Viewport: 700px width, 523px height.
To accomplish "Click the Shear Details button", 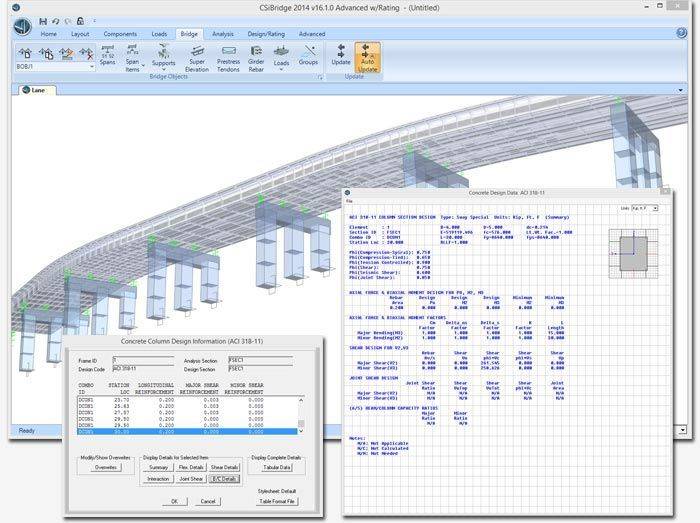I will point(224,467).
